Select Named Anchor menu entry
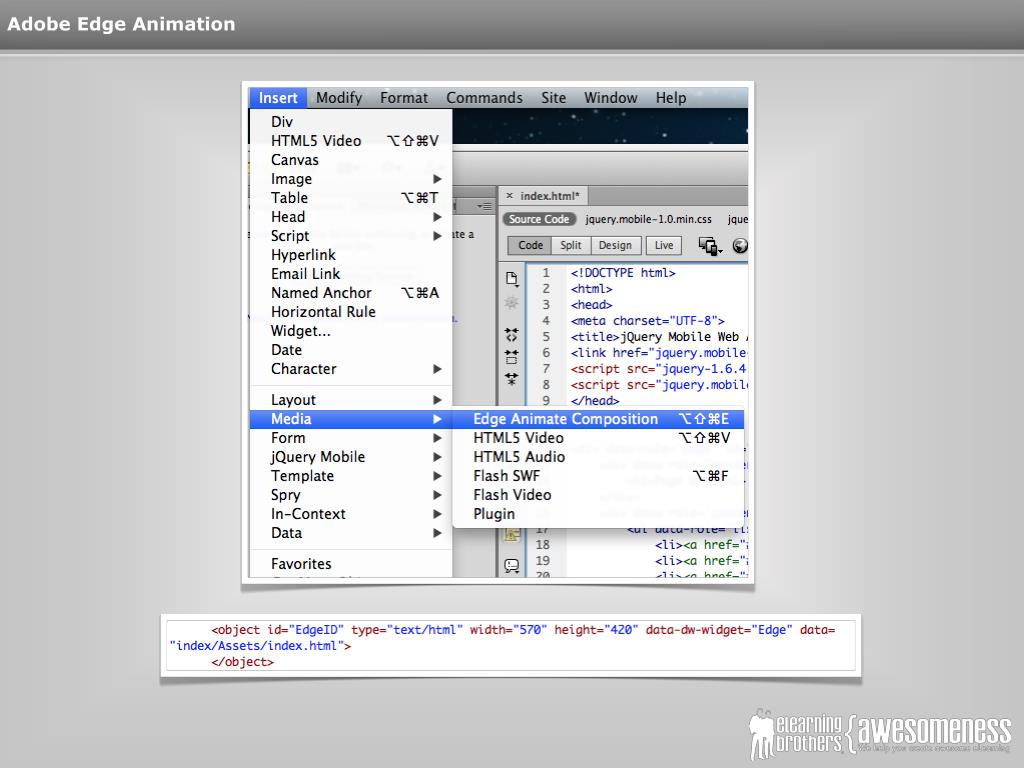 [351, 293]
